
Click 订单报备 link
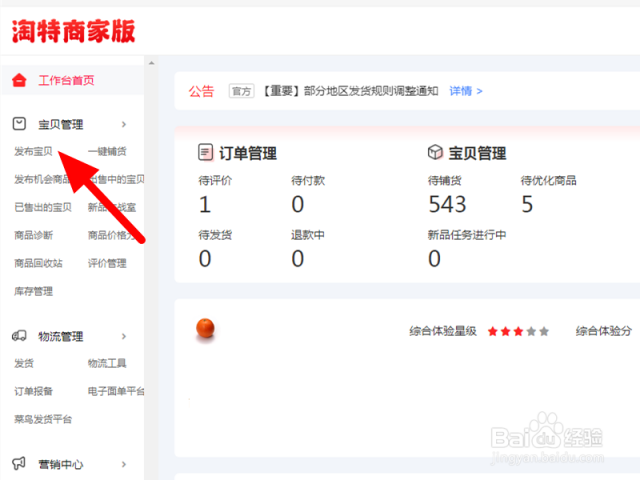tap(33, 391)
